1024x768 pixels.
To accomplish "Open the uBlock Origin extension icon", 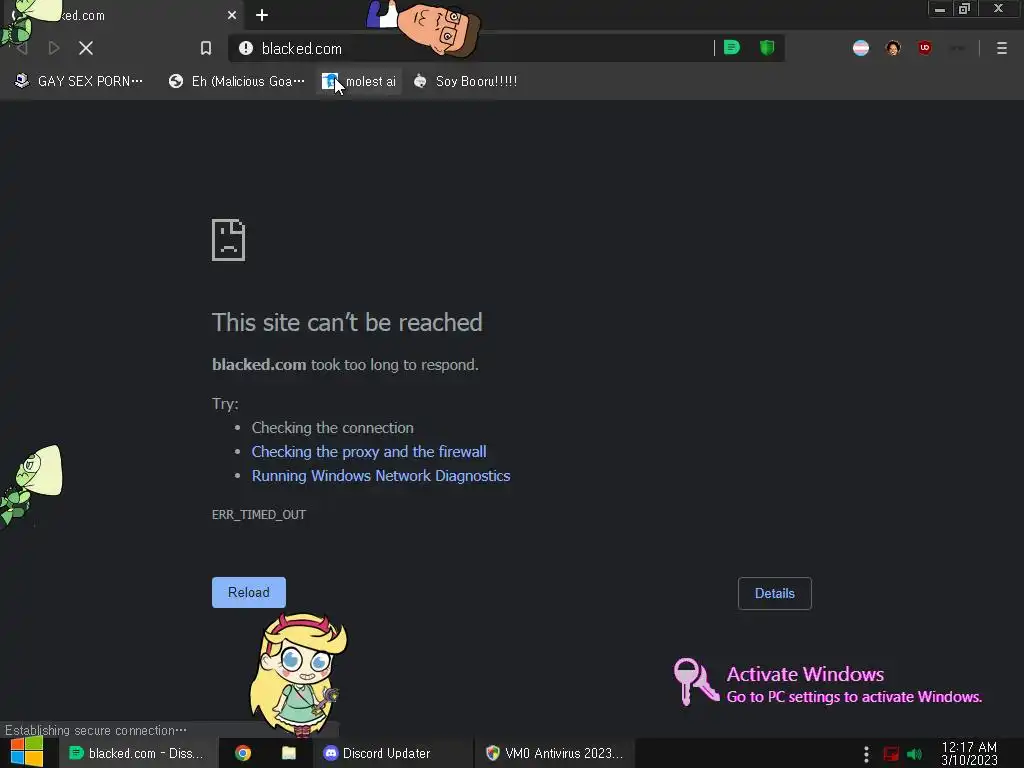I will point(924,48).
